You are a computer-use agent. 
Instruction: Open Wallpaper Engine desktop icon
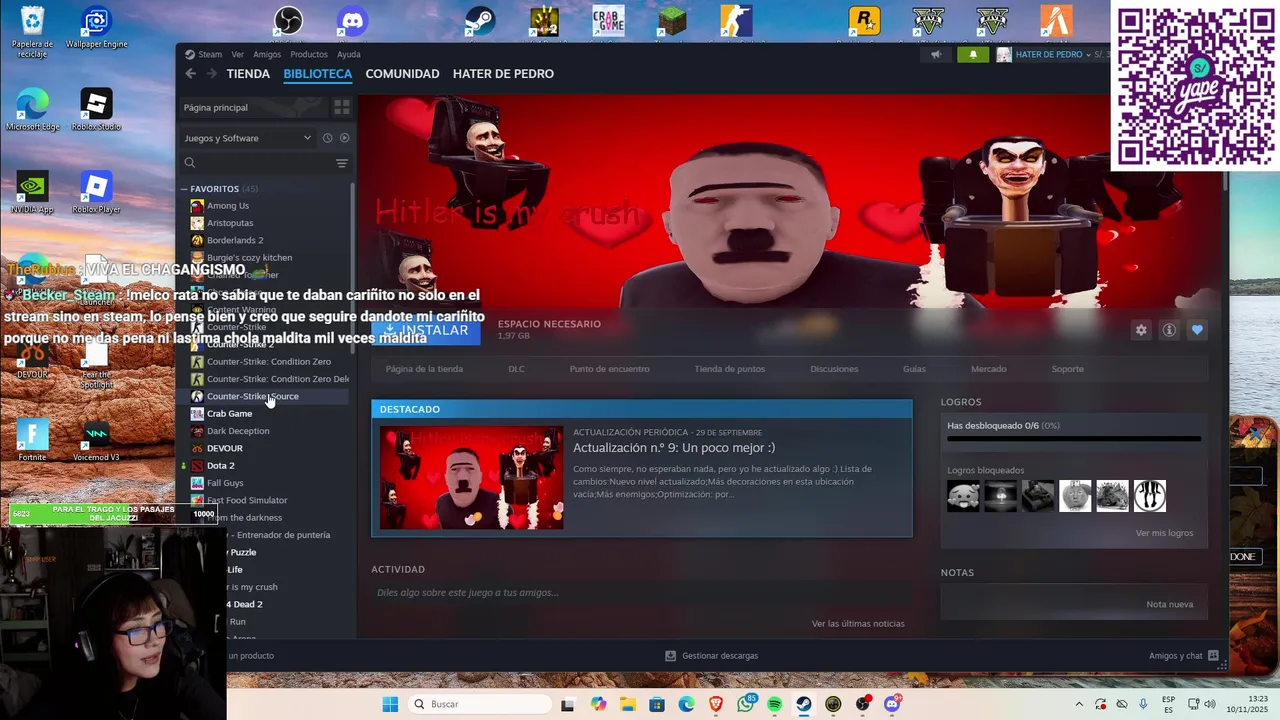point(96,28)
